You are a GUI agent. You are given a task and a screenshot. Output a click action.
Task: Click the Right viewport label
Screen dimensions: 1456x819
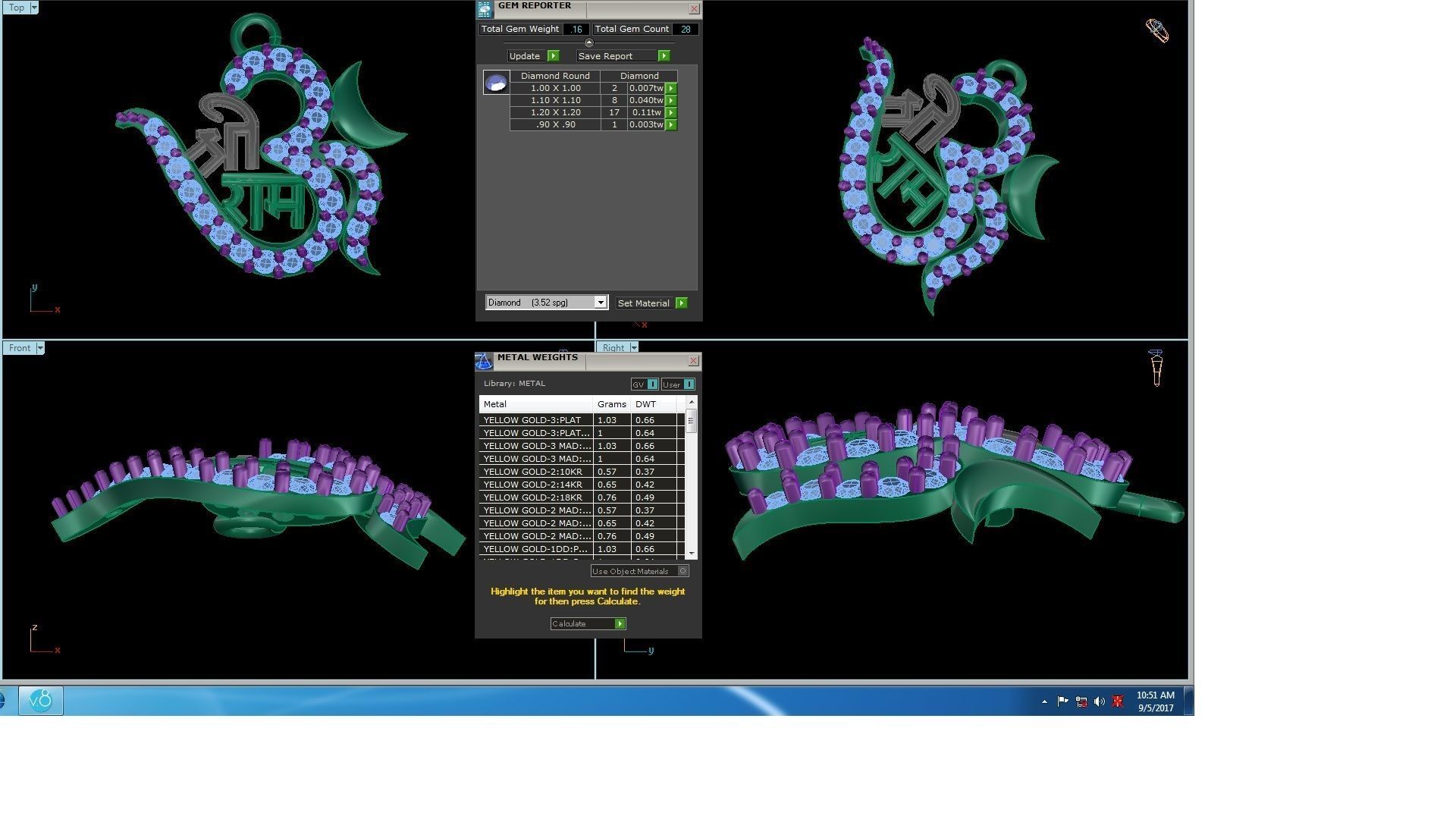613,348
